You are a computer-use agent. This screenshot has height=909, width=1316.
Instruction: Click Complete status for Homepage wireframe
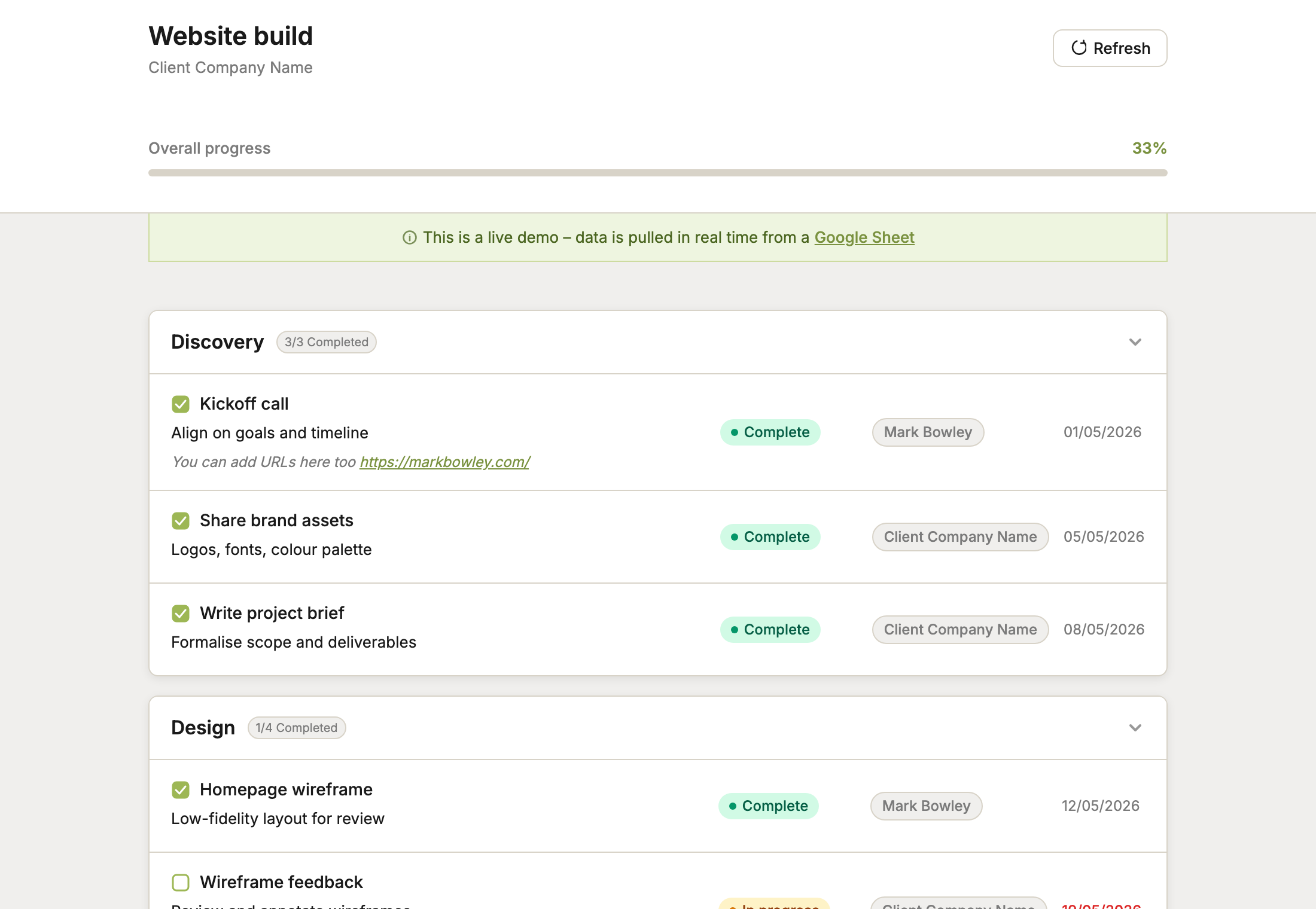768,806
